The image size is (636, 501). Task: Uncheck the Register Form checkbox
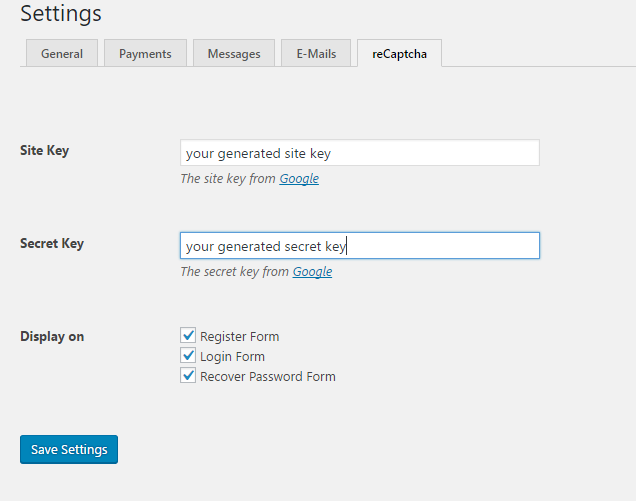tap(188, 335)
